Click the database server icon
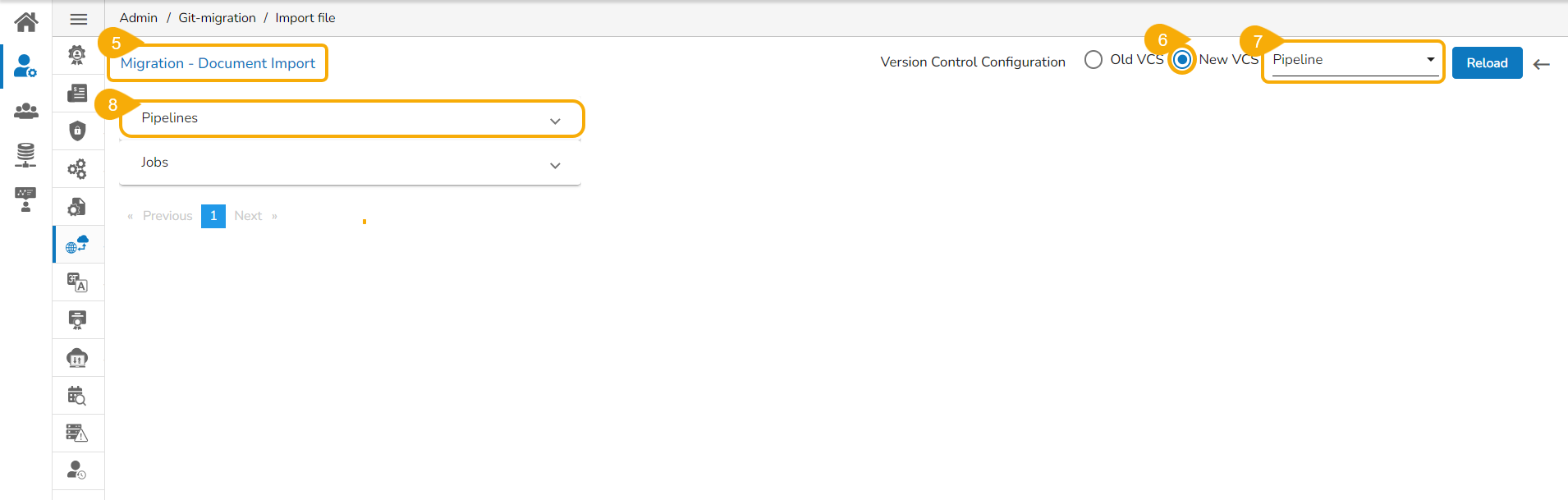Viewport: 1568px width, 500px height. 26,154
